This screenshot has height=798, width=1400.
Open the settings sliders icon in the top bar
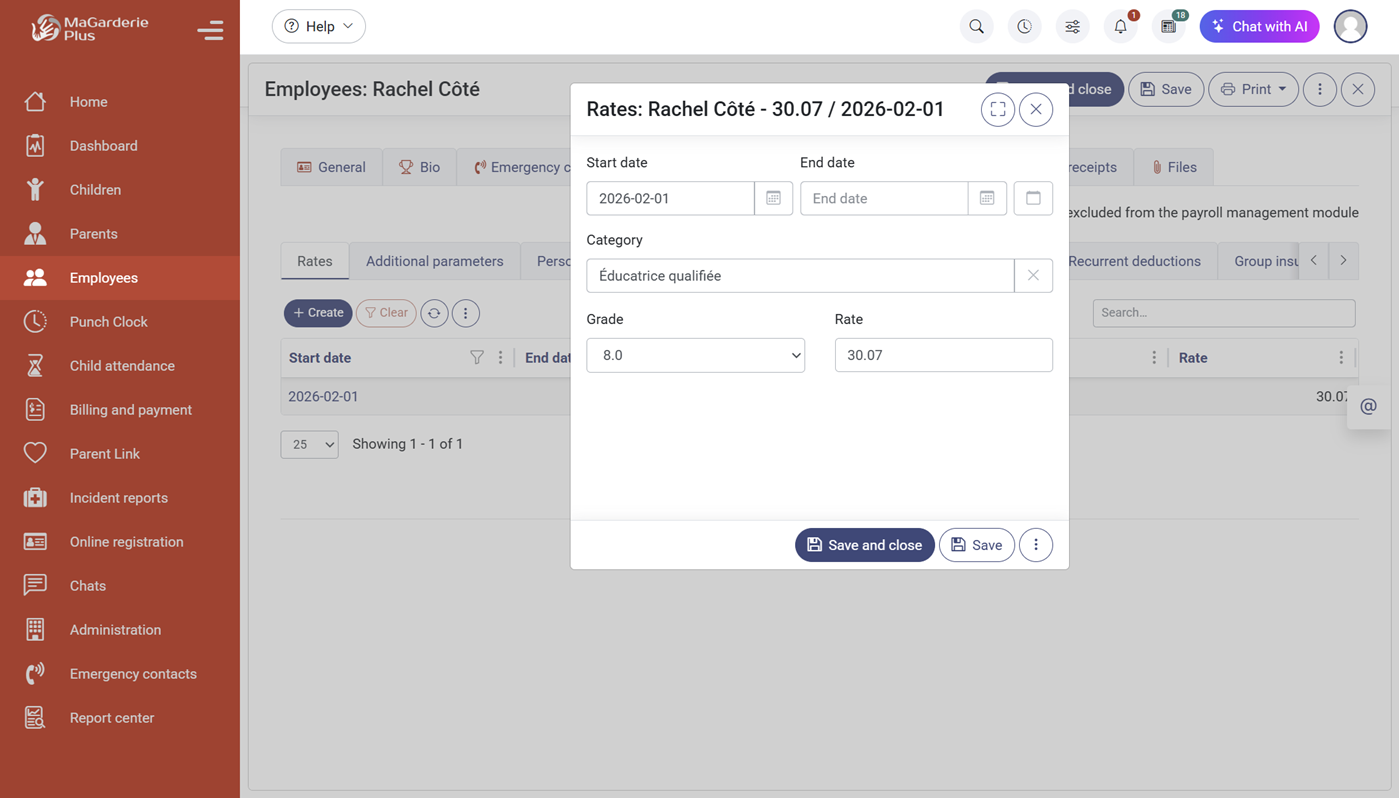tap(1072, 27)
